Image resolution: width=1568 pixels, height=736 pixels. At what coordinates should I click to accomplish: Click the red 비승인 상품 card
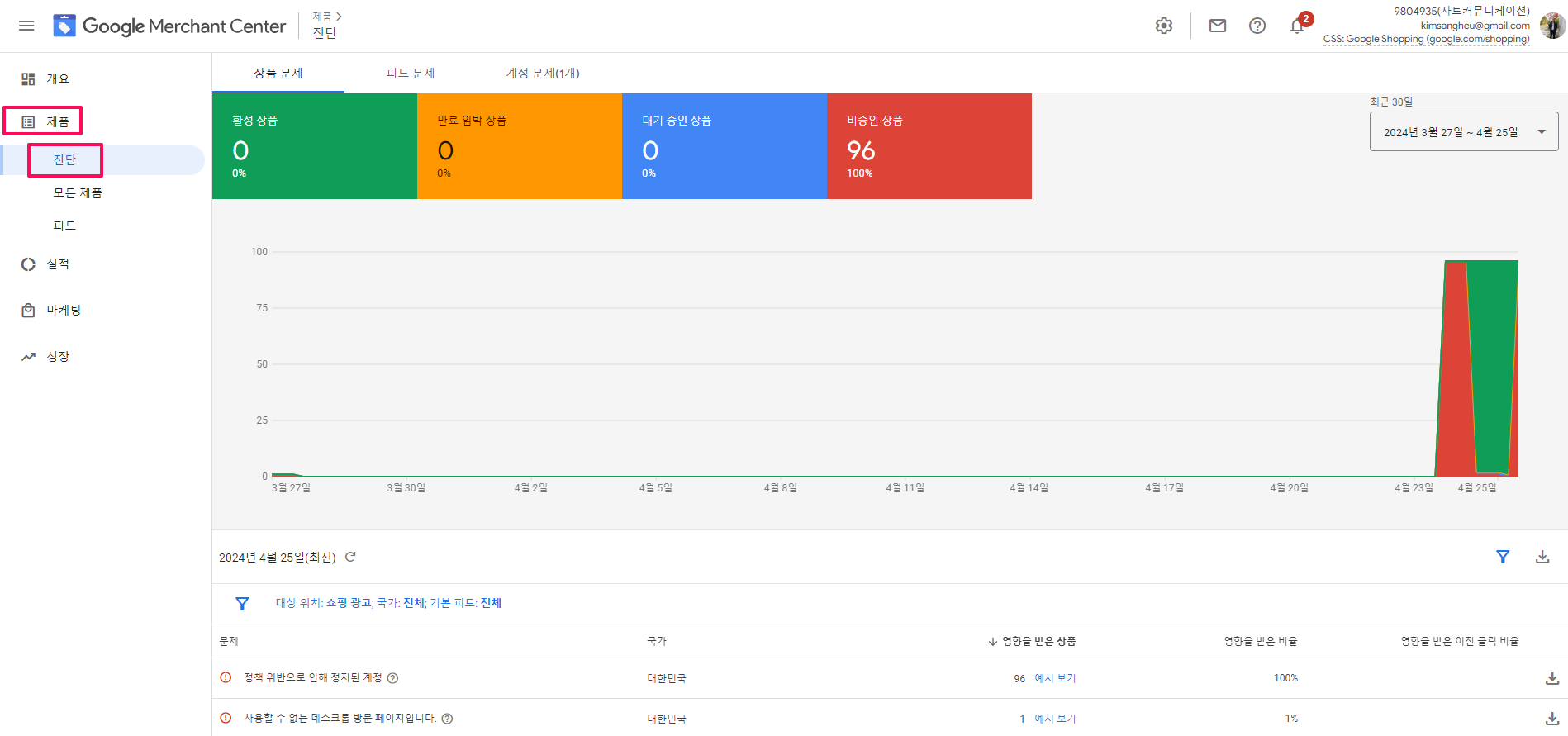(x=929, y=146)
